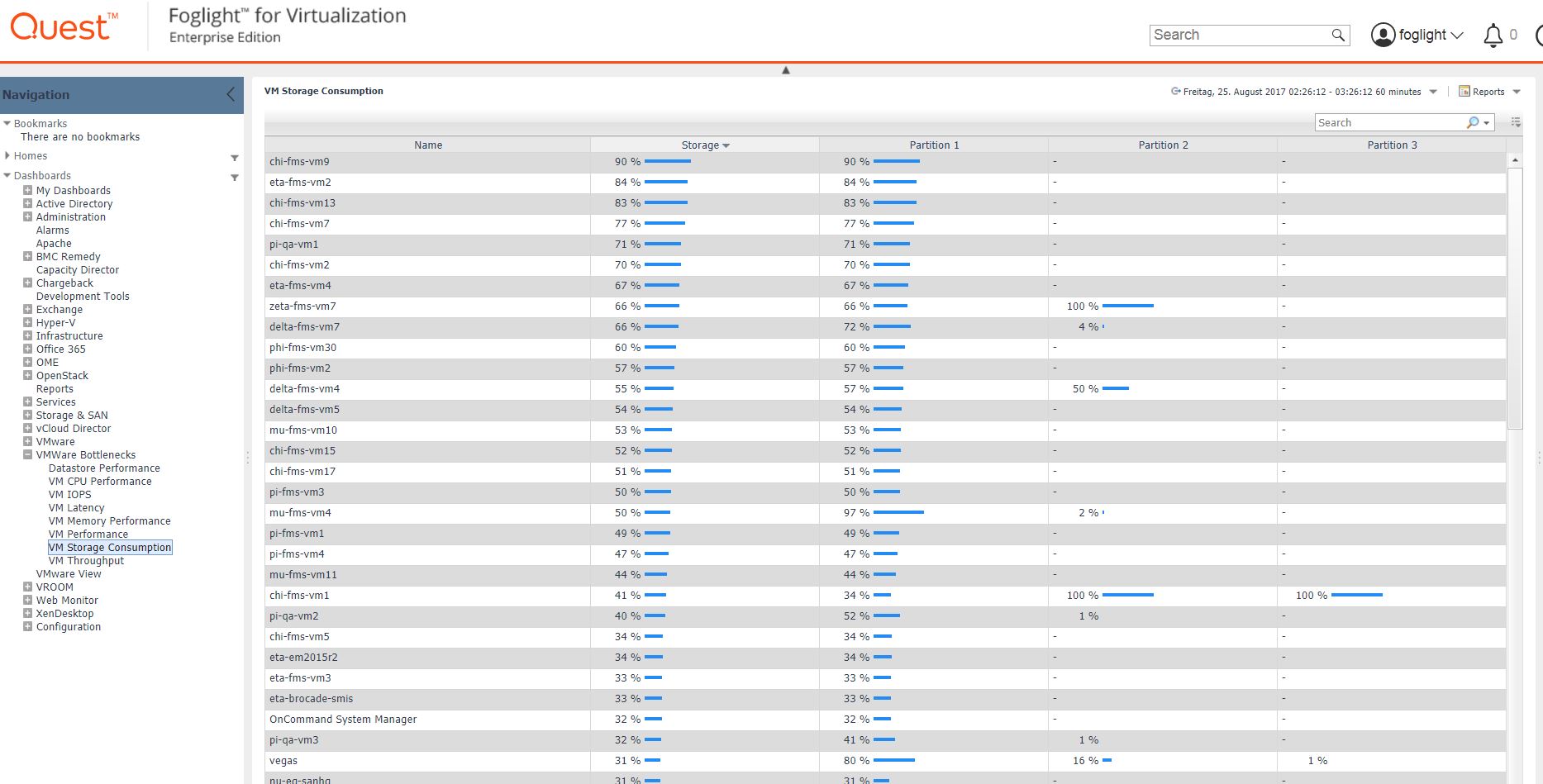Viewport: 1543px width, 784px height.
Task: Expand the Office 365 plus icon
Action: point(27,349)
